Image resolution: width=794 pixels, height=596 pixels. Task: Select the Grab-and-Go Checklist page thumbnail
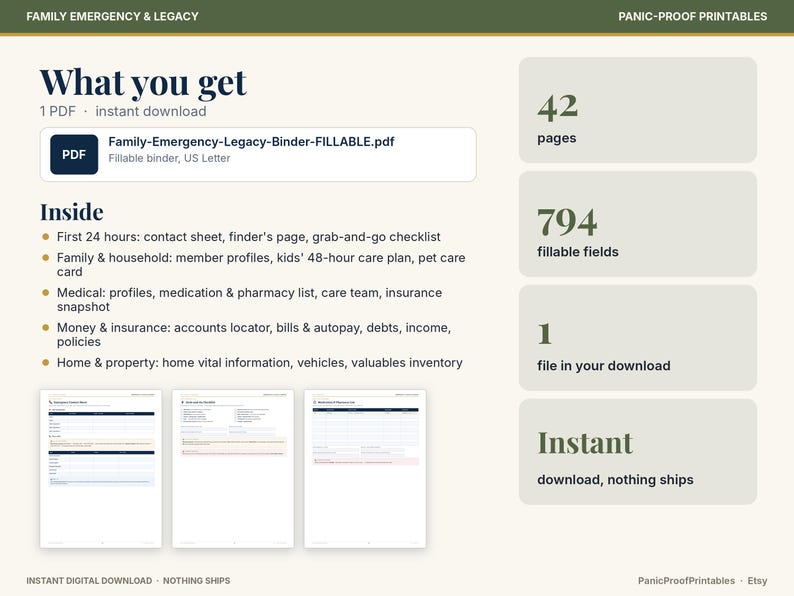[233, 468]
